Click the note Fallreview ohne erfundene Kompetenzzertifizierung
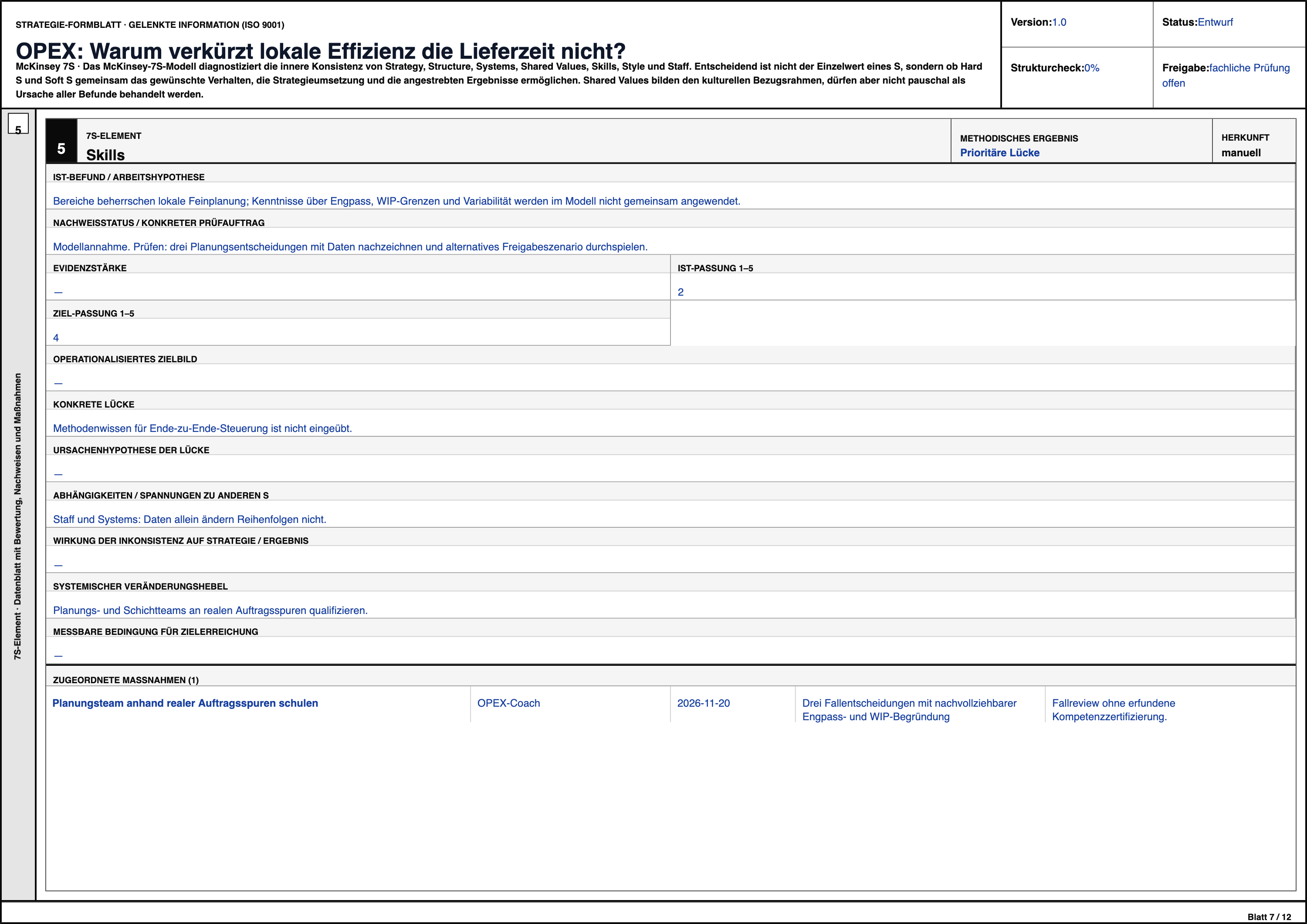The height and width of the screenshot is (924, 1307). point(1114,710)
